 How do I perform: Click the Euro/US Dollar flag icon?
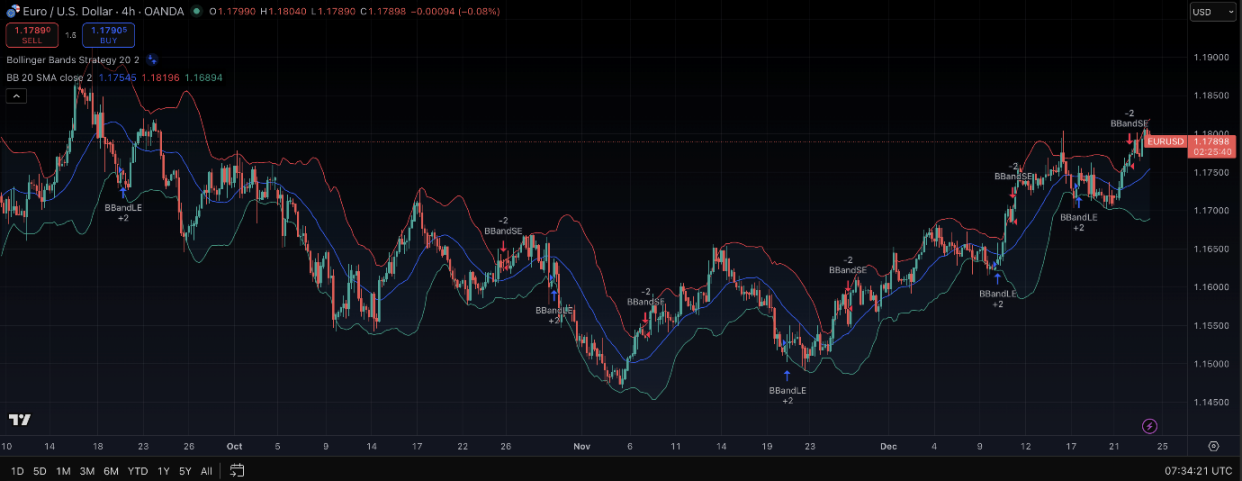tap(12, 11)
